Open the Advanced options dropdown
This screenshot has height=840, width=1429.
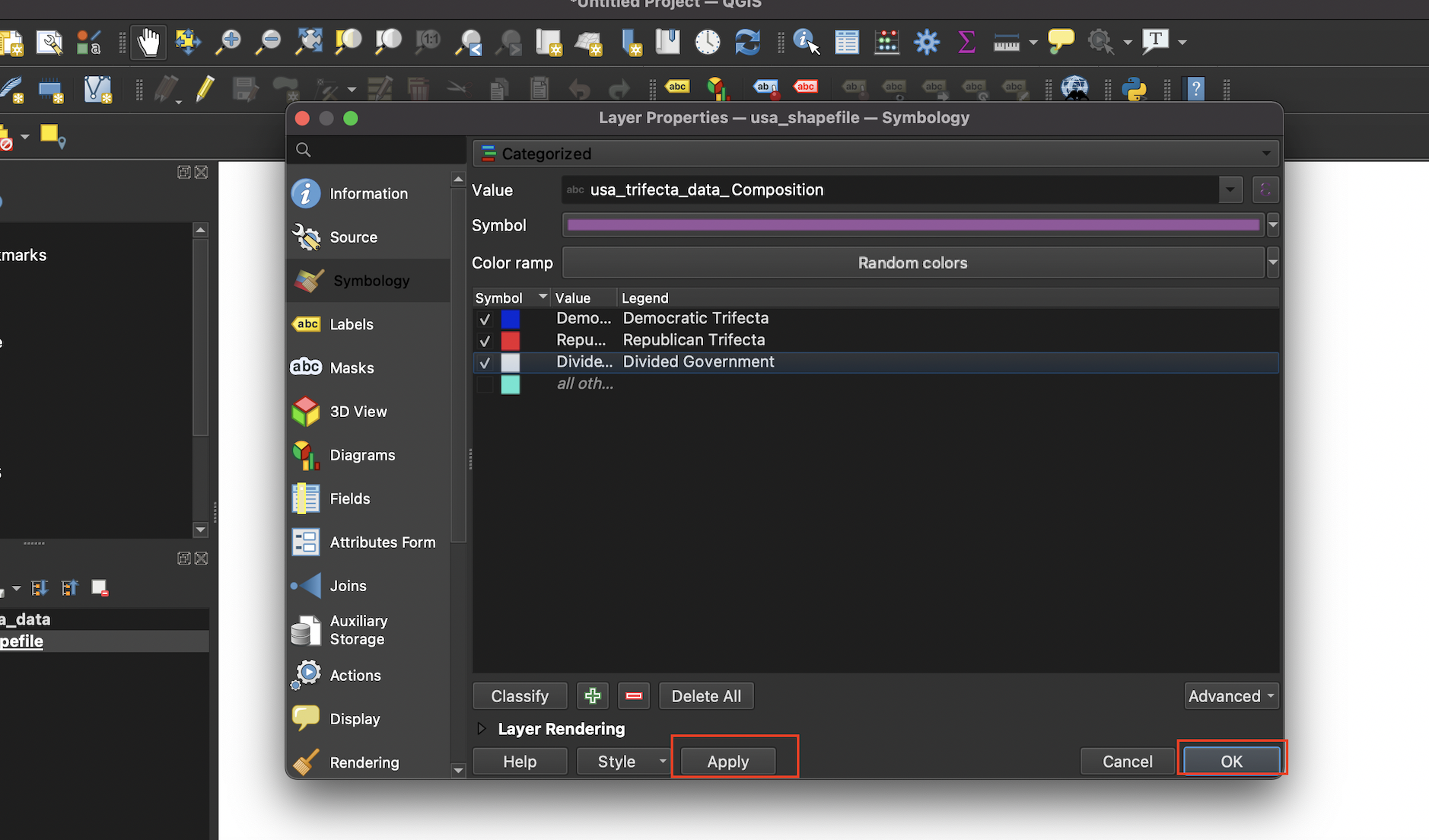[x=1230, y=695]
